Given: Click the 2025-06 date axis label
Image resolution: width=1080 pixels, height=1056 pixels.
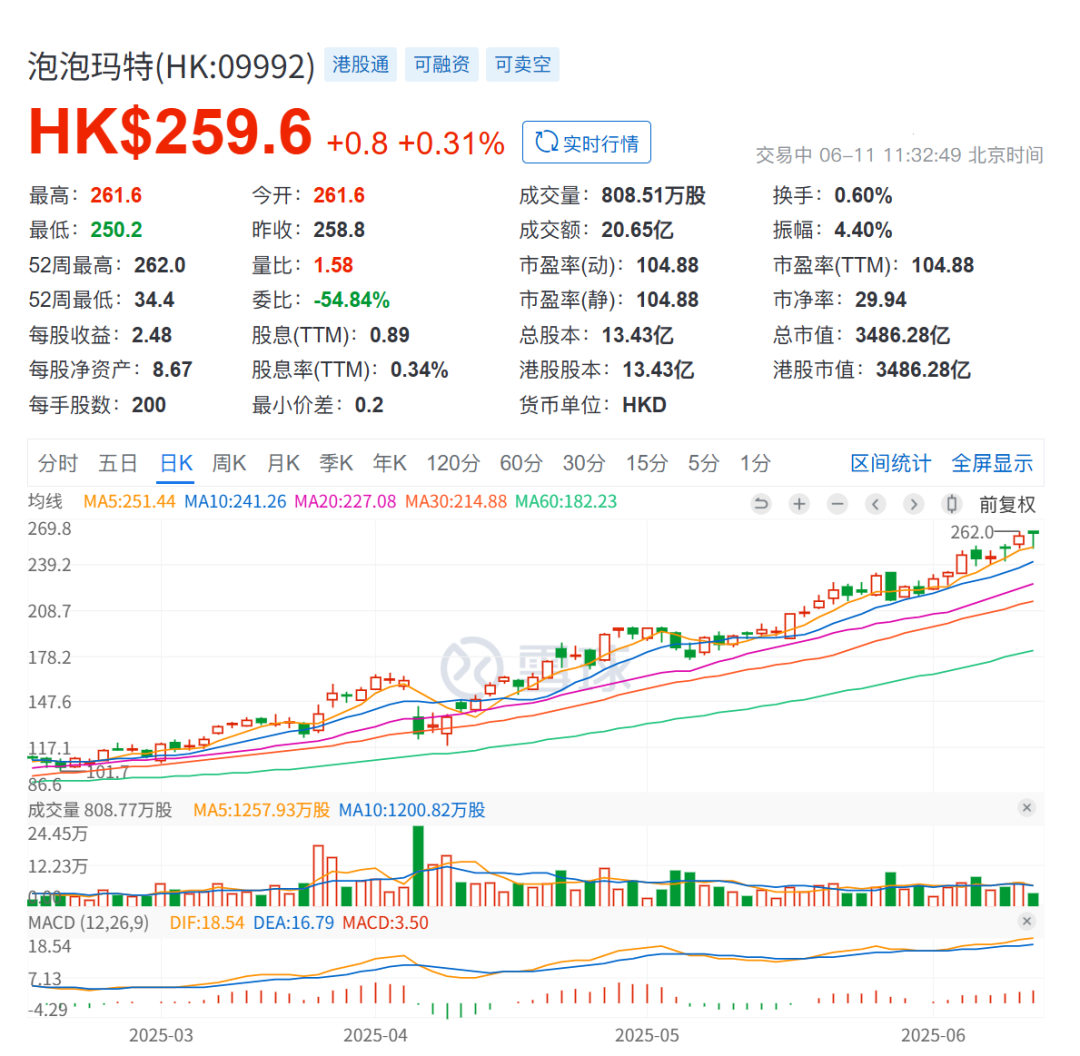Looking at the screenshot, I should pyautogui.click(x=933, y=1035).
